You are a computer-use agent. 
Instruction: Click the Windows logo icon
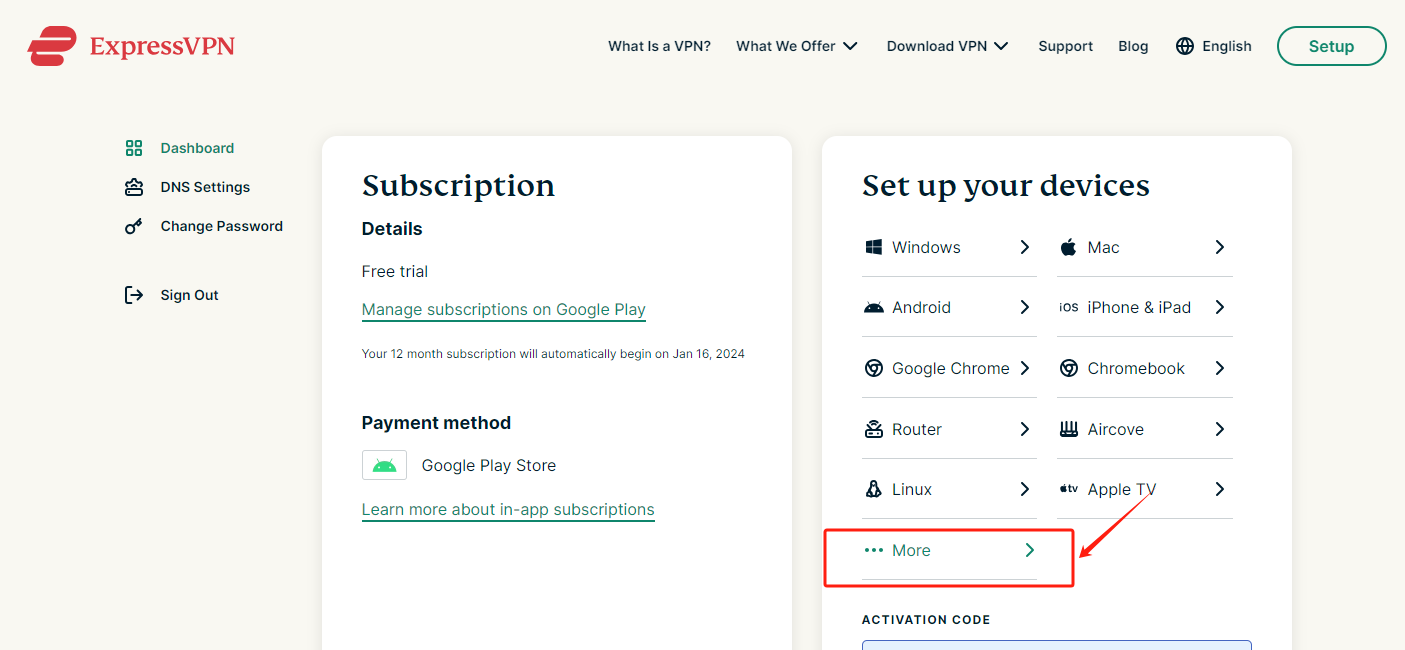[x=874, y=247]
